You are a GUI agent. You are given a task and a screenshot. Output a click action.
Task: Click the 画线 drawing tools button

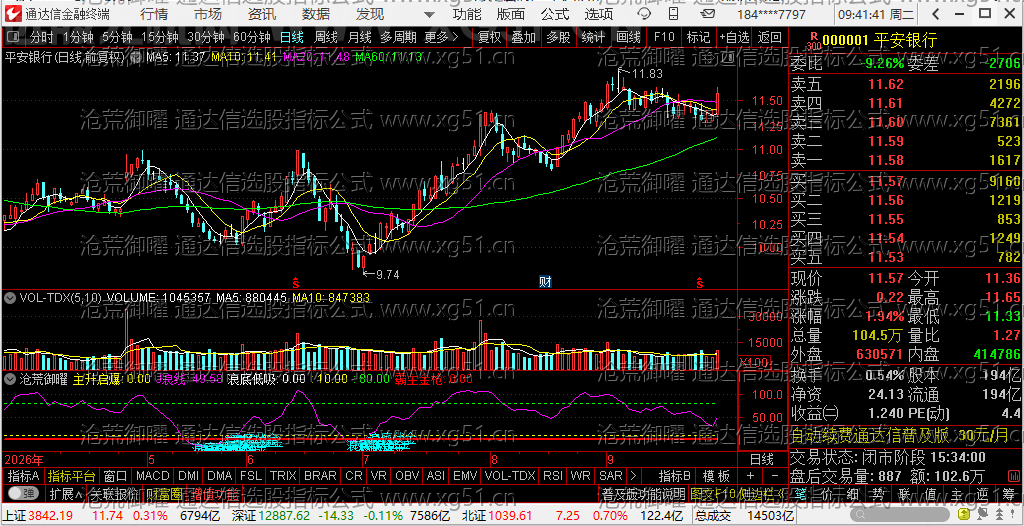point(628,37)
